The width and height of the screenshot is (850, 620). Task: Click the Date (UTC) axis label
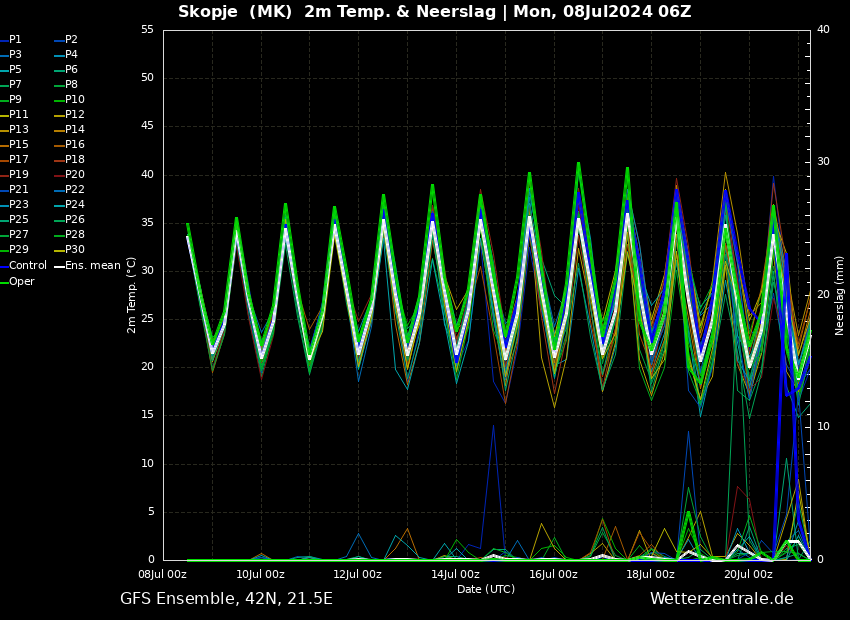point(486,589)
